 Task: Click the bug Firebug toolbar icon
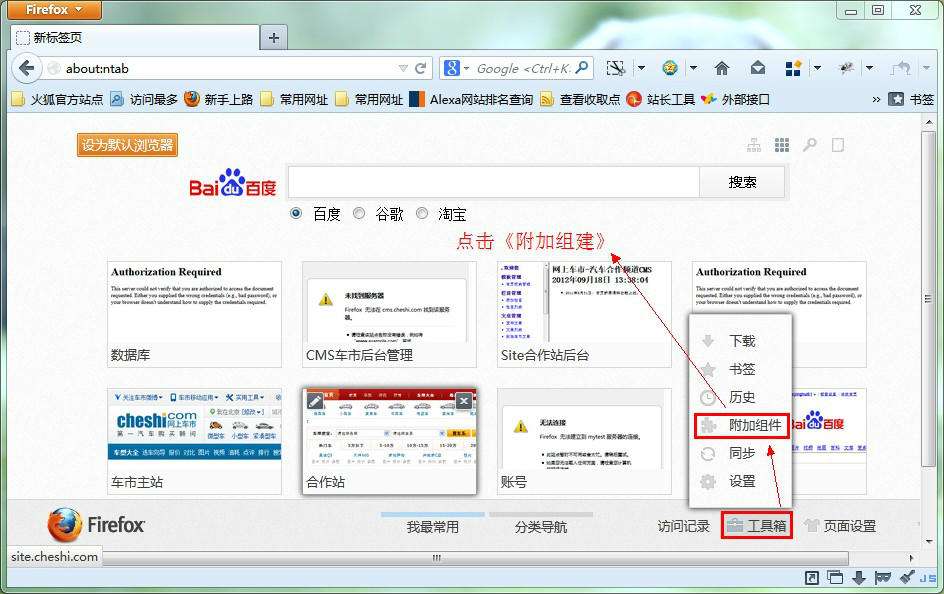846,68
